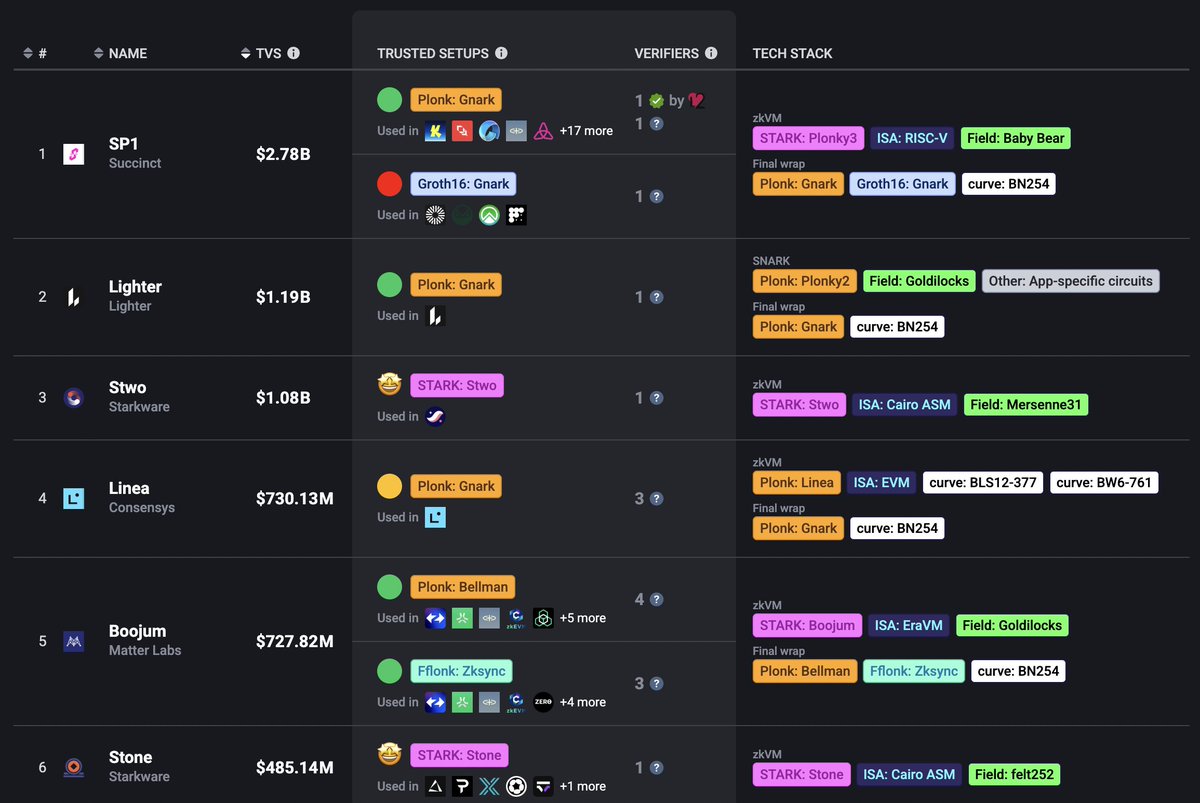Click the green status circle beside SP1's Plonk: Gnark
This screenshot has height=803, width=1200.
pyautogui.click(x=389, y=100)
